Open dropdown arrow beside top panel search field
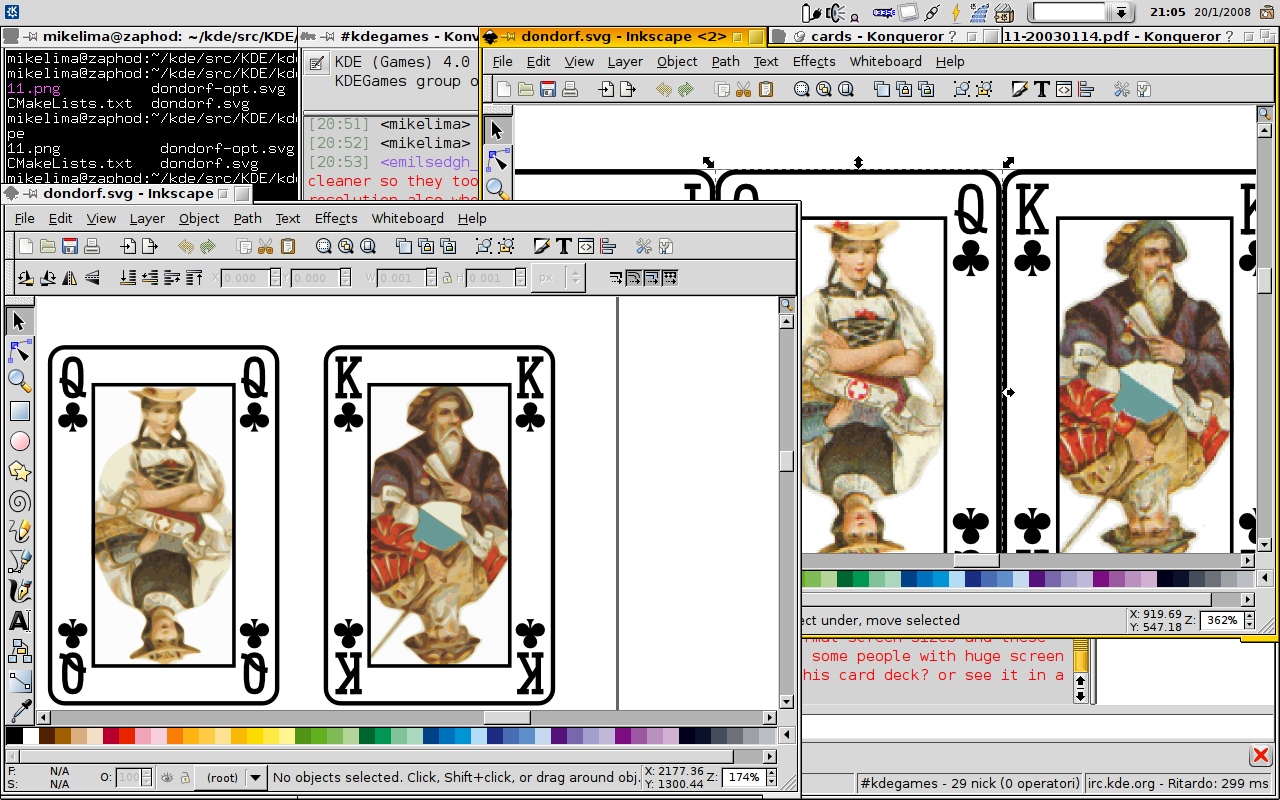The image size is (1280, 800). [1123, 12]
